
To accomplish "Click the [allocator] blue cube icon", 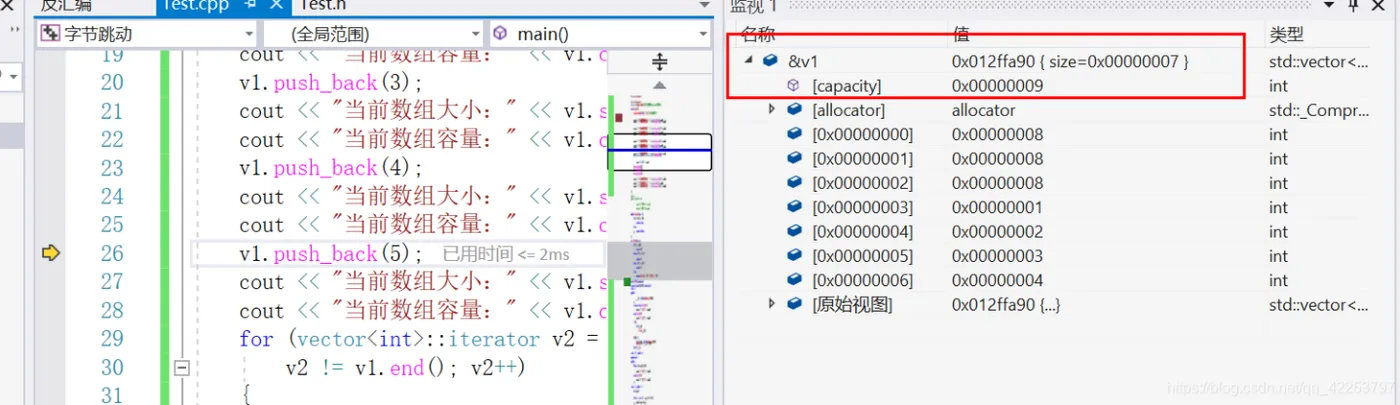I will [794, 109].
